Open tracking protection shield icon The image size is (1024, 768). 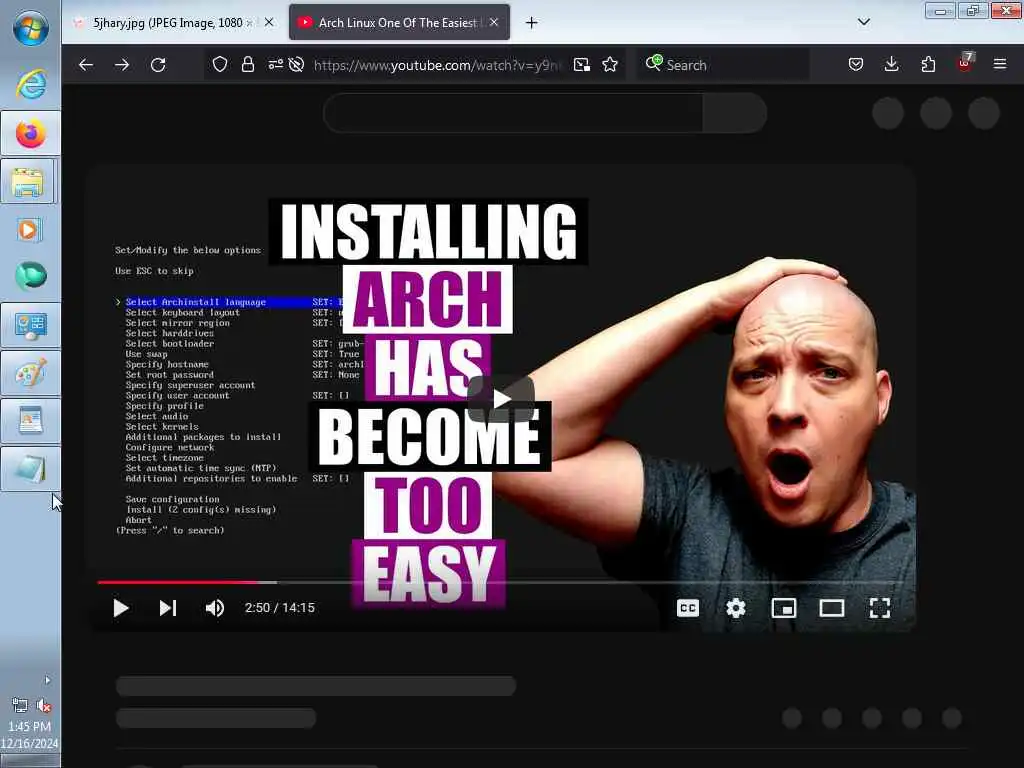coord(220,65)
